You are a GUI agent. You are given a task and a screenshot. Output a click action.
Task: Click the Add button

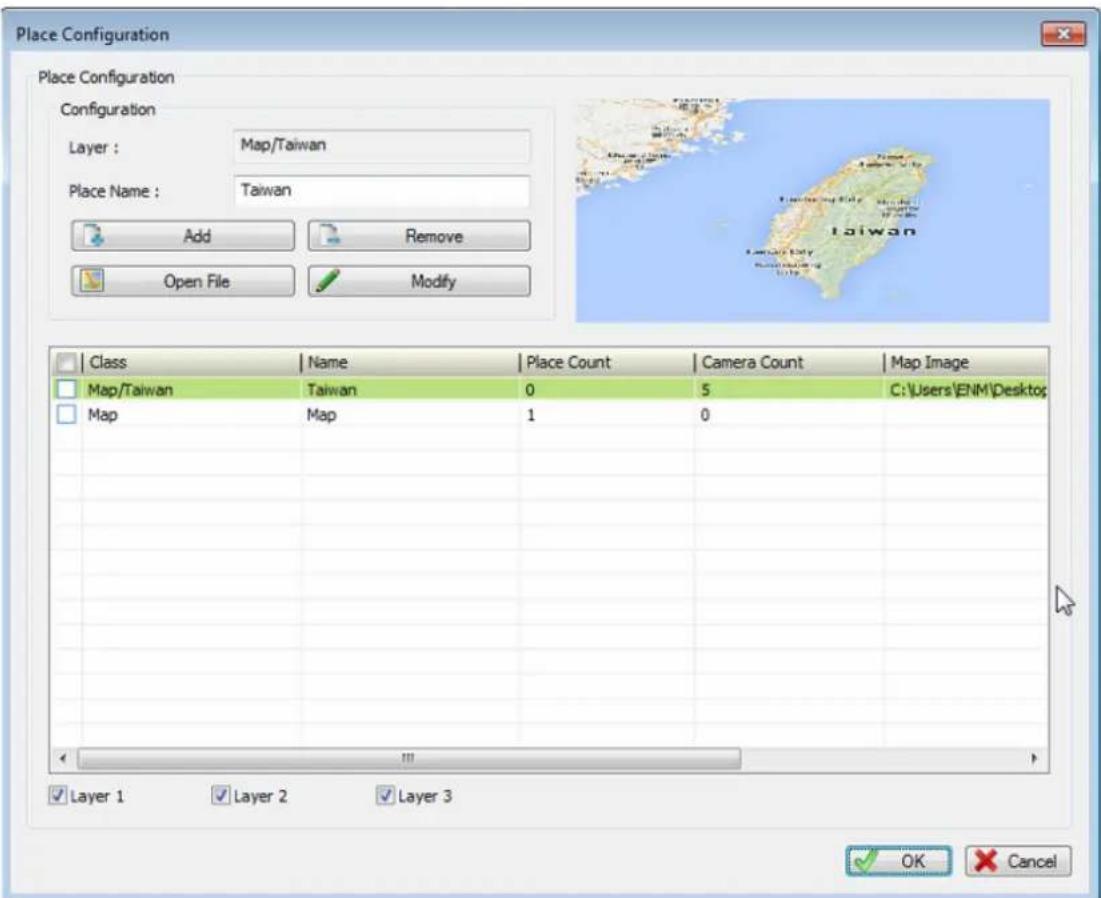click(183, 236)
